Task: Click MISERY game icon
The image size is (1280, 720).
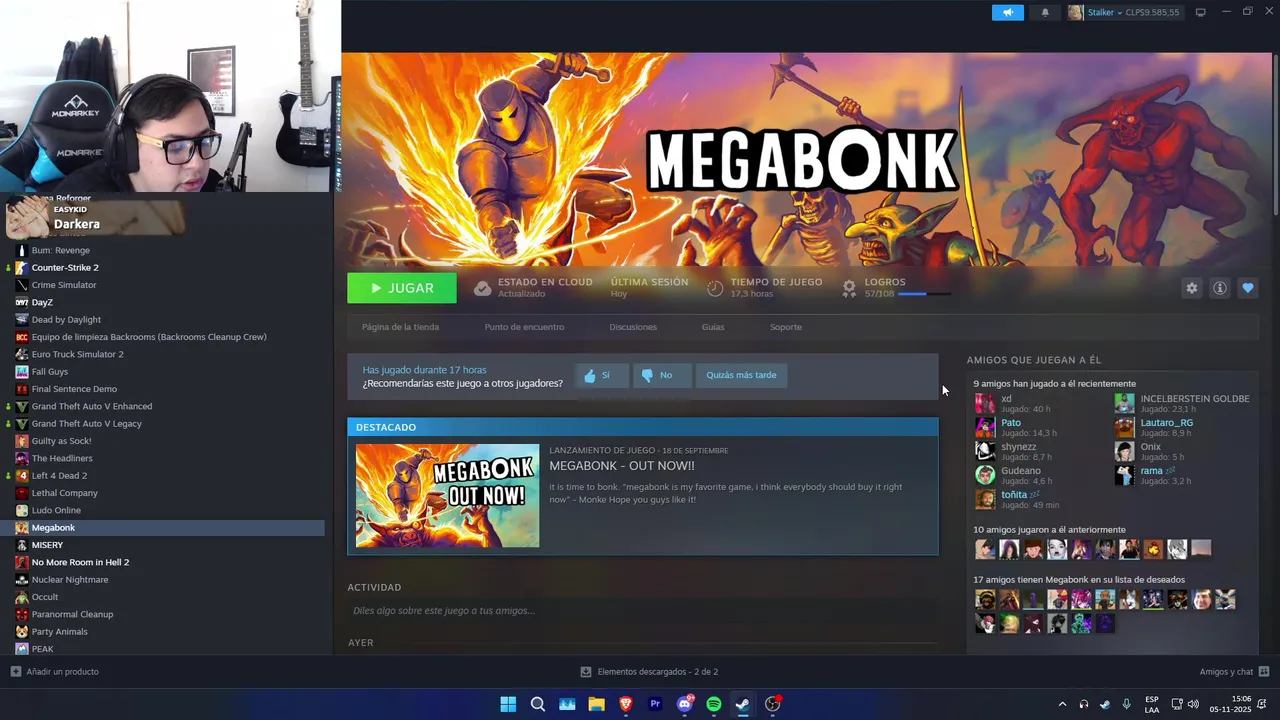Action: coord(22,545)
